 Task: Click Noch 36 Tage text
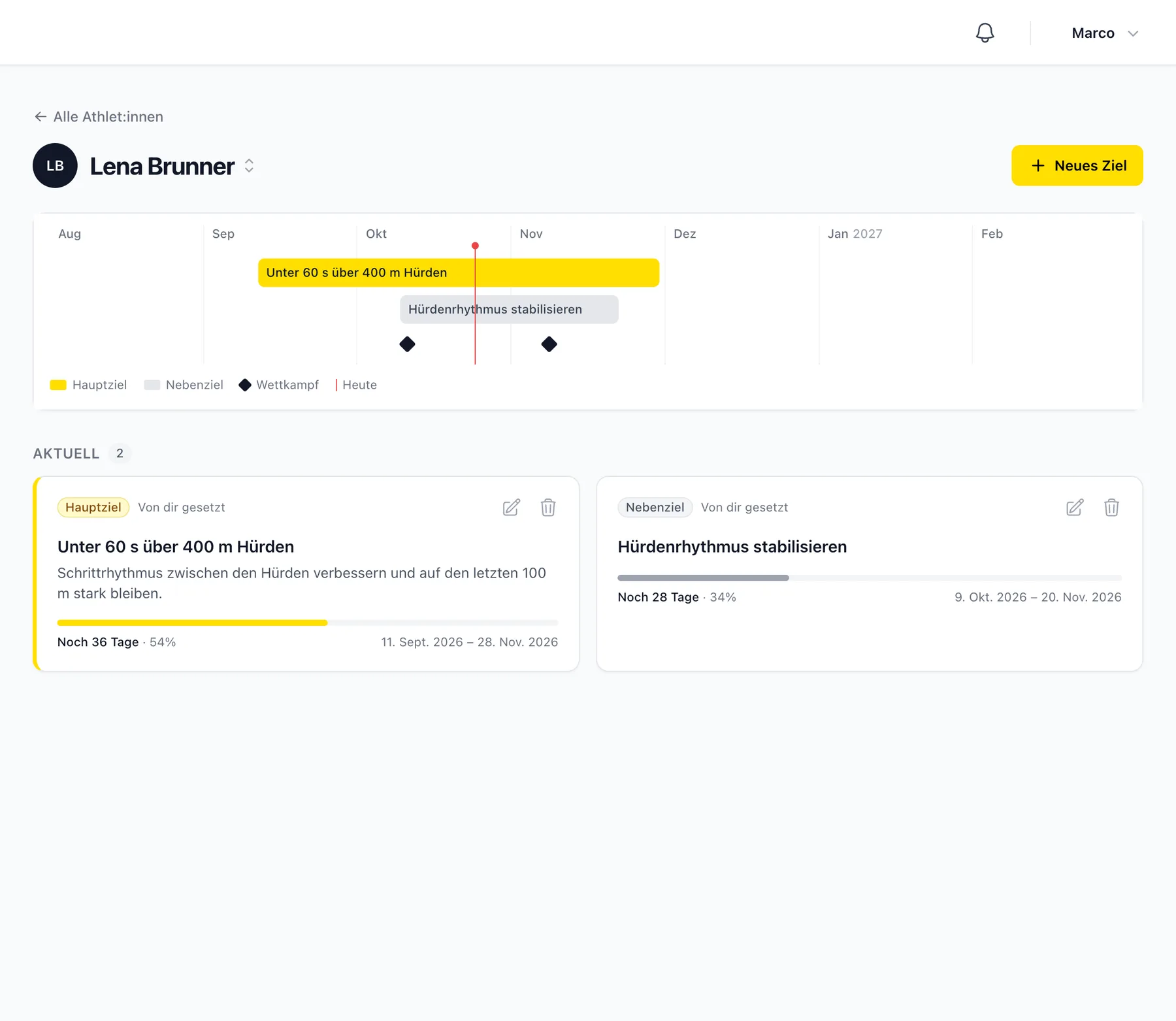(98, 642)
